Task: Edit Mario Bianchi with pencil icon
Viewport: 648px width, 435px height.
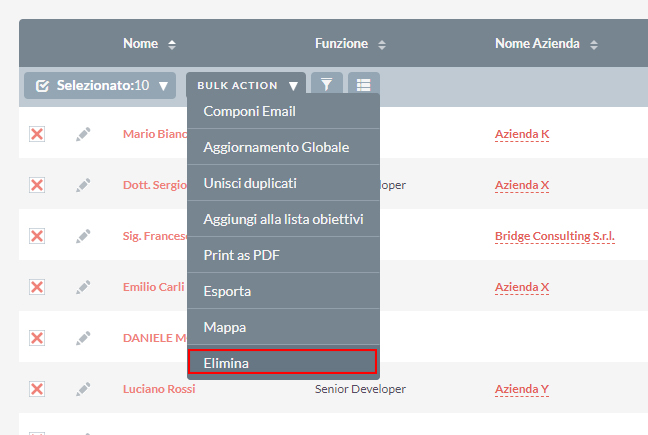Action: coord(83,134)
